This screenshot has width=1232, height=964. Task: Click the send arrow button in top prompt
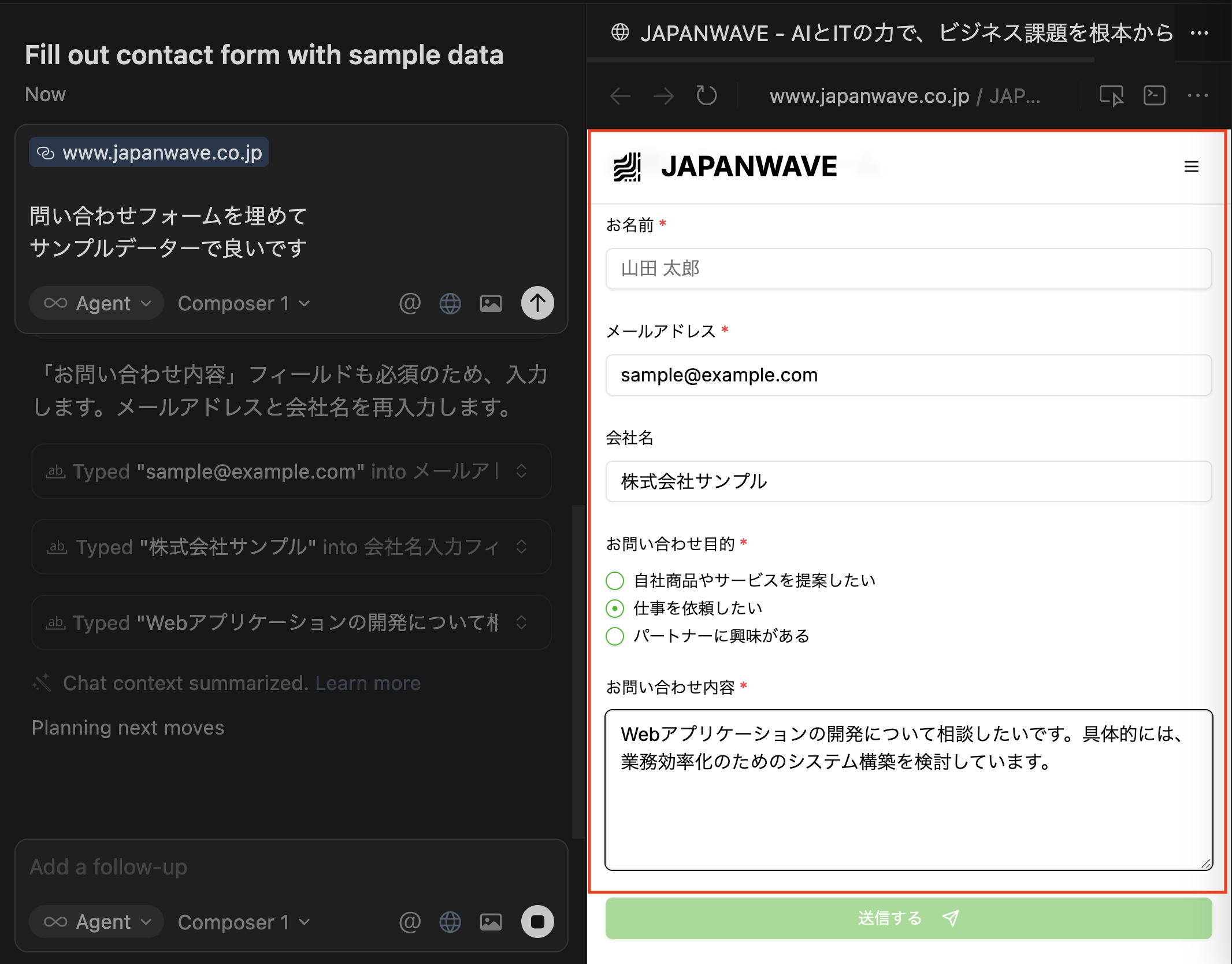[537, 303]
